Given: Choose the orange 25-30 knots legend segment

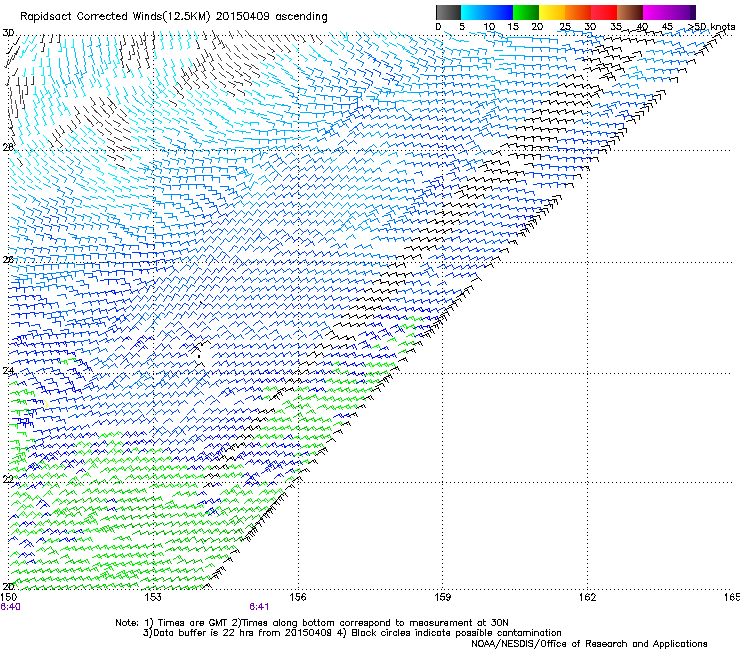Looking at the screenshot, I should click(578, 12).
